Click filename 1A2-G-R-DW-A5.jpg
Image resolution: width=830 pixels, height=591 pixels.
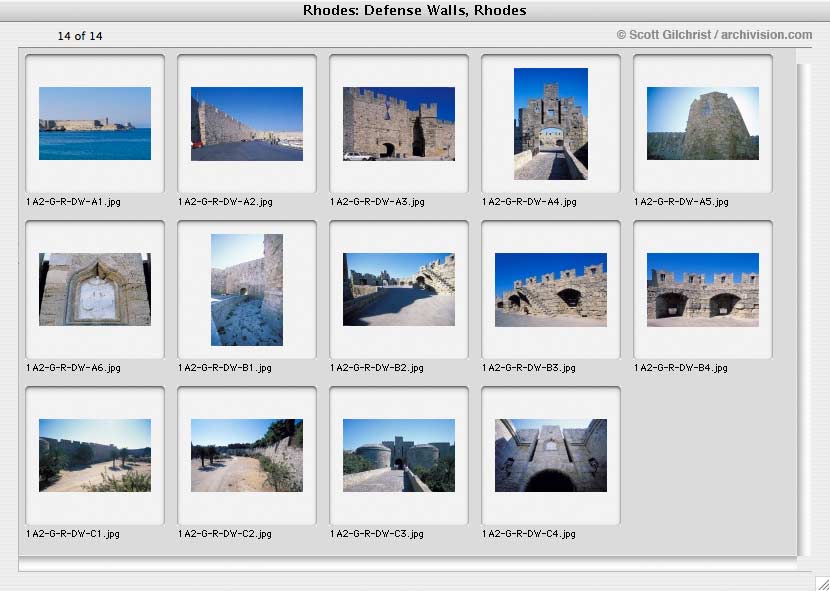[x=681, y=202]
